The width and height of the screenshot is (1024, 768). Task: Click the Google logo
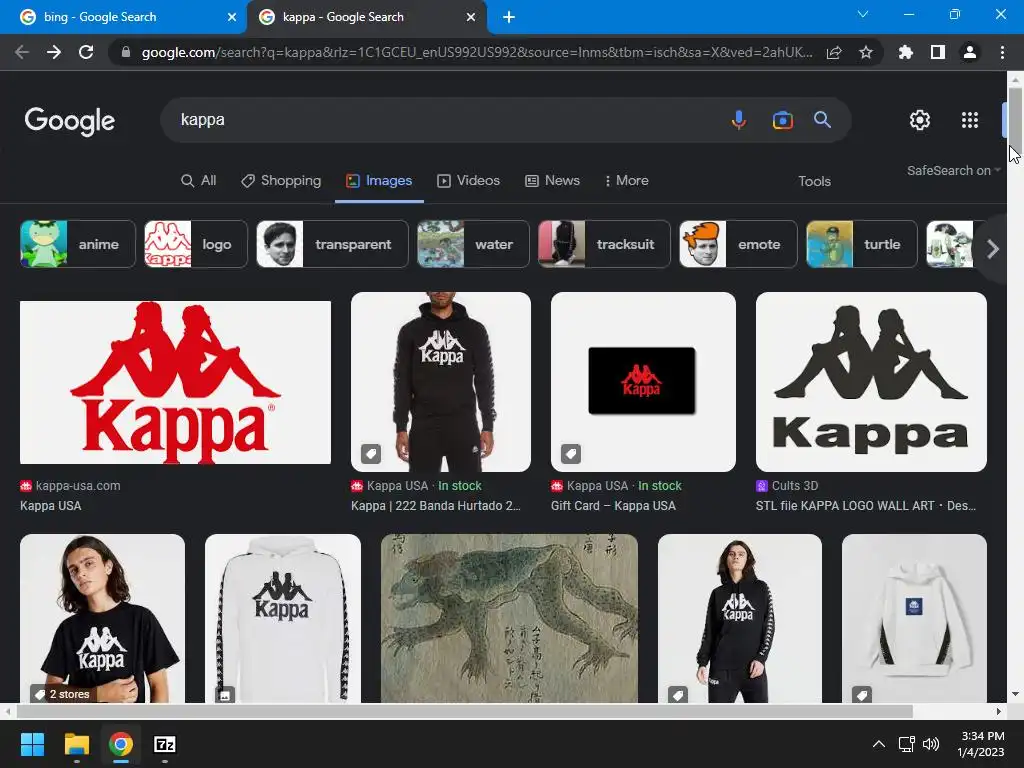point(70,121)
